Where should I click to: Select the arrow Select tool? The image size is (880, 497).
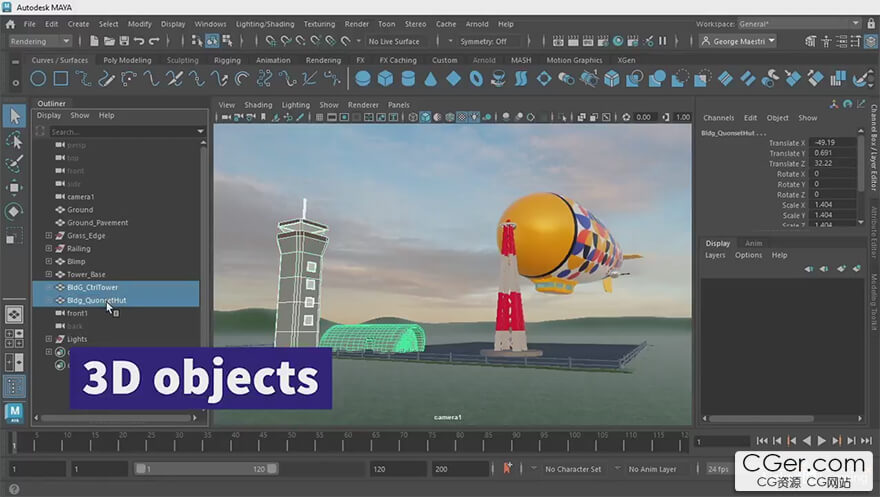[x=14, y=117]
